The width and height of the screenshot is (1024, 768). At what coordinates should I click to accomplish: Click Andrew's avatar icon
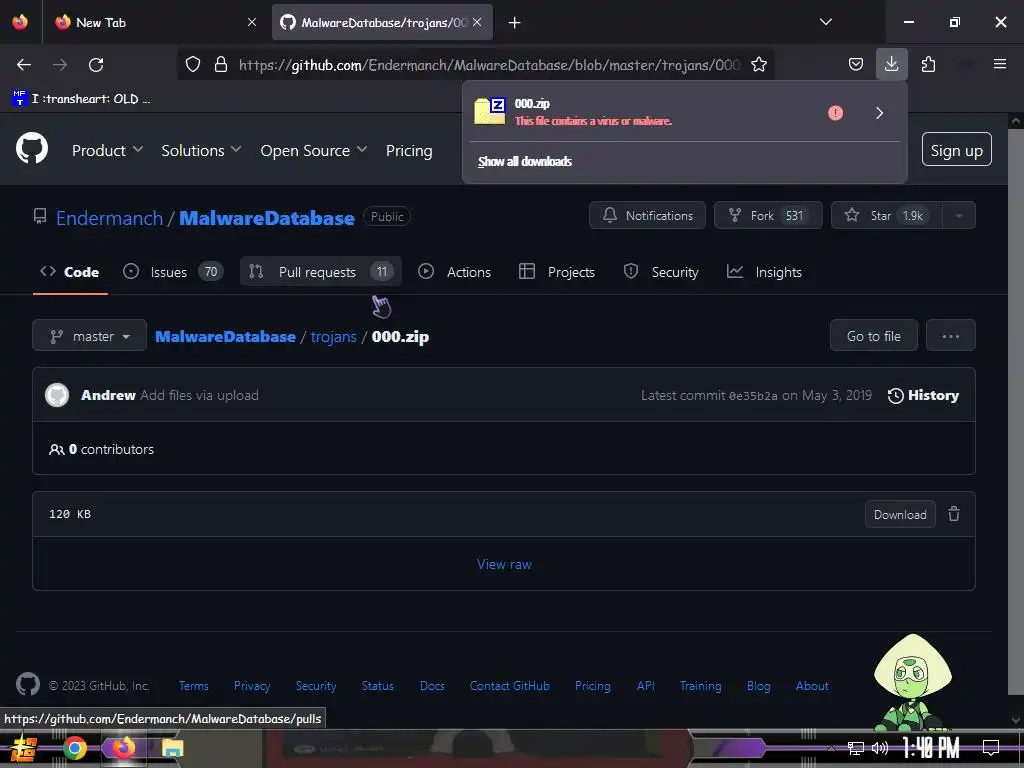pyautogui.click(x=57, y=395)
